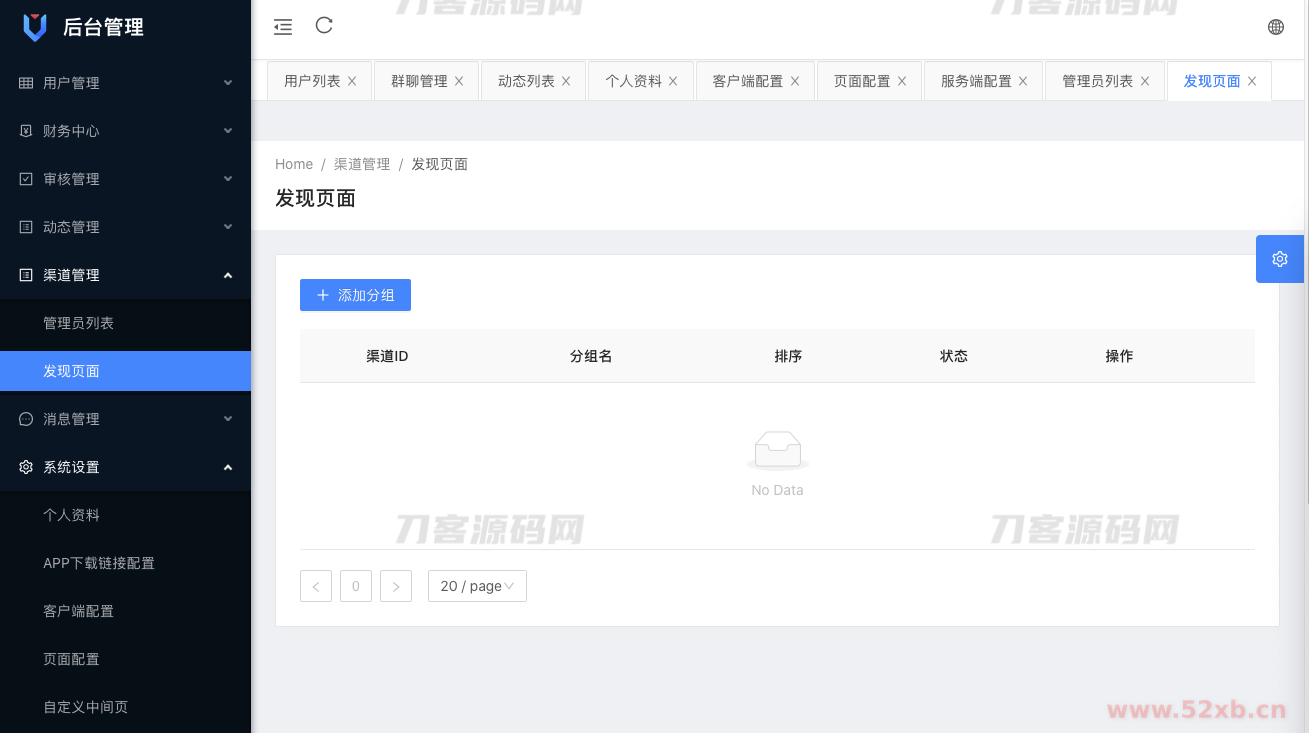Screen dimensions: 1309x733
Task: Select 管理员列表 in the sidebar
Action: [x=81, y=323]
